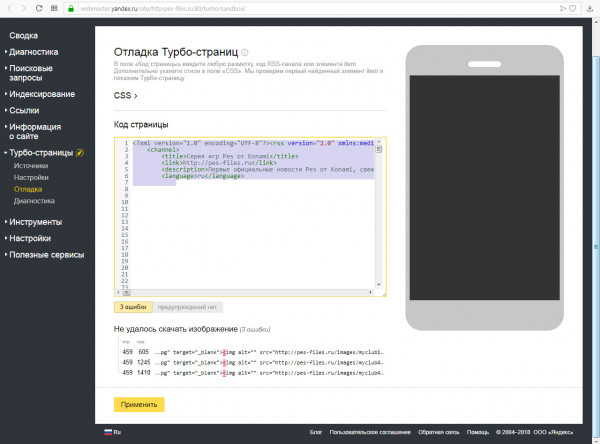Image resolution: width=600 pixels, height=444 pixels.
Task: Reload the page with the refresh icon
Action: tap(39, 8)
